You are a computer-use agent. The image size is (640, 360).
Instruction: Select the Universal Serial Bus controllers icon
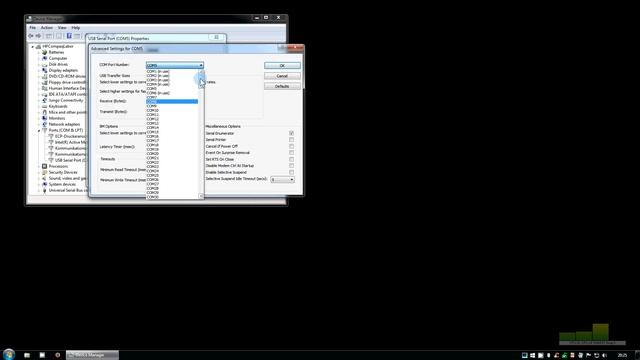[44, 190]
